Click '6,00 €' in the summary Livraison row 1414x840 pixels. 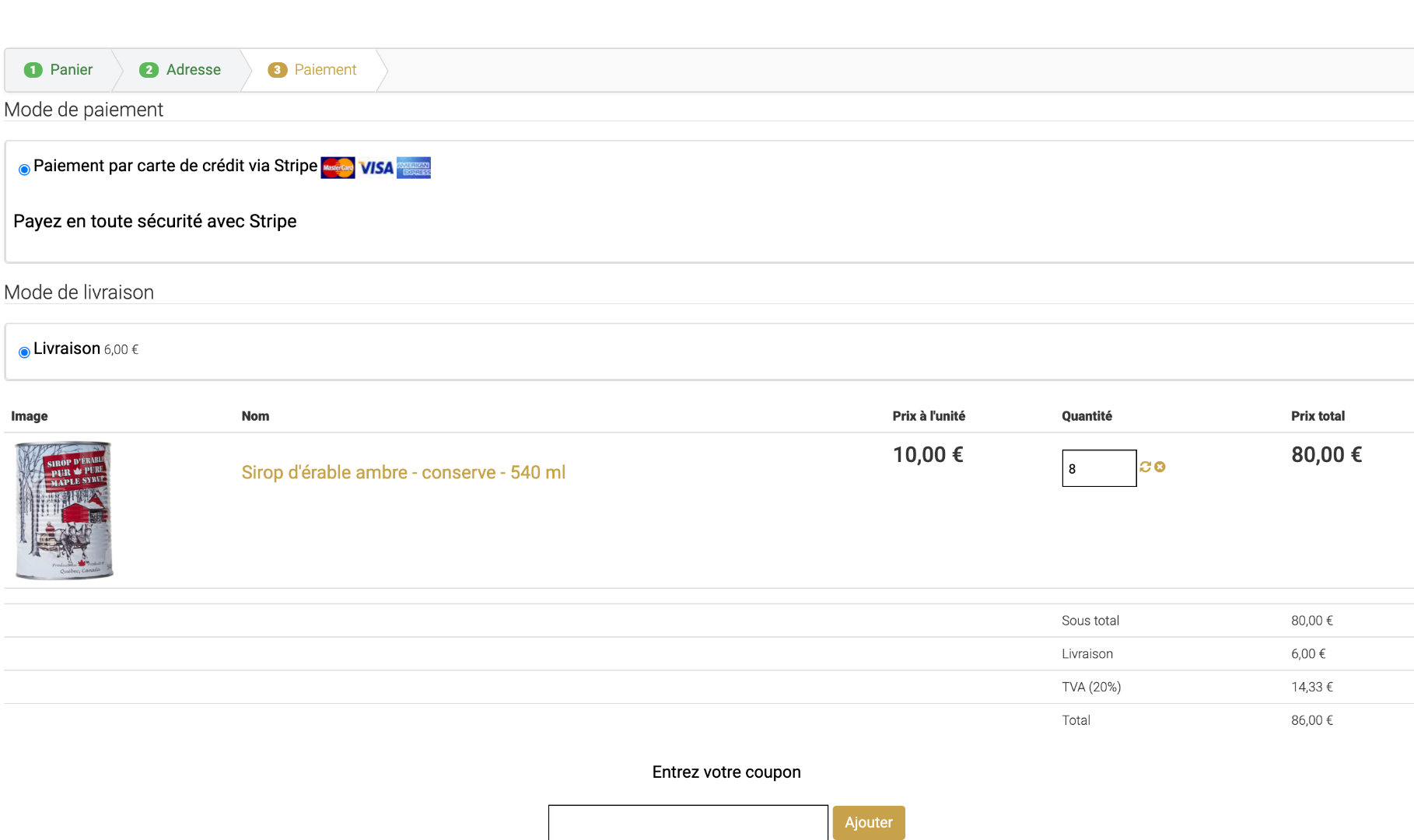[x=1308, y=654]
